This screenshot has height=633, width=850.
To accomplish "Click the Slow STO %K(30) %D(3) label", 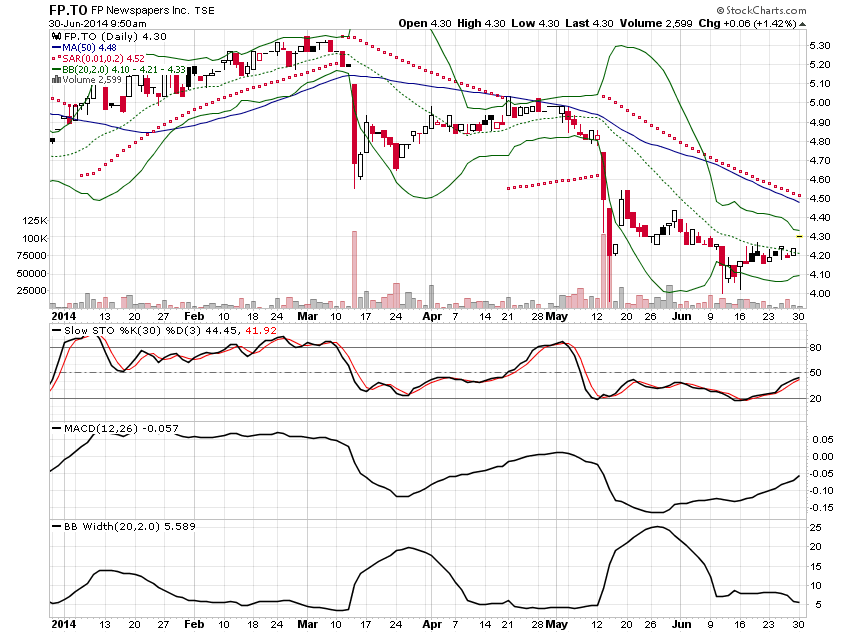I will coord(135,330).
